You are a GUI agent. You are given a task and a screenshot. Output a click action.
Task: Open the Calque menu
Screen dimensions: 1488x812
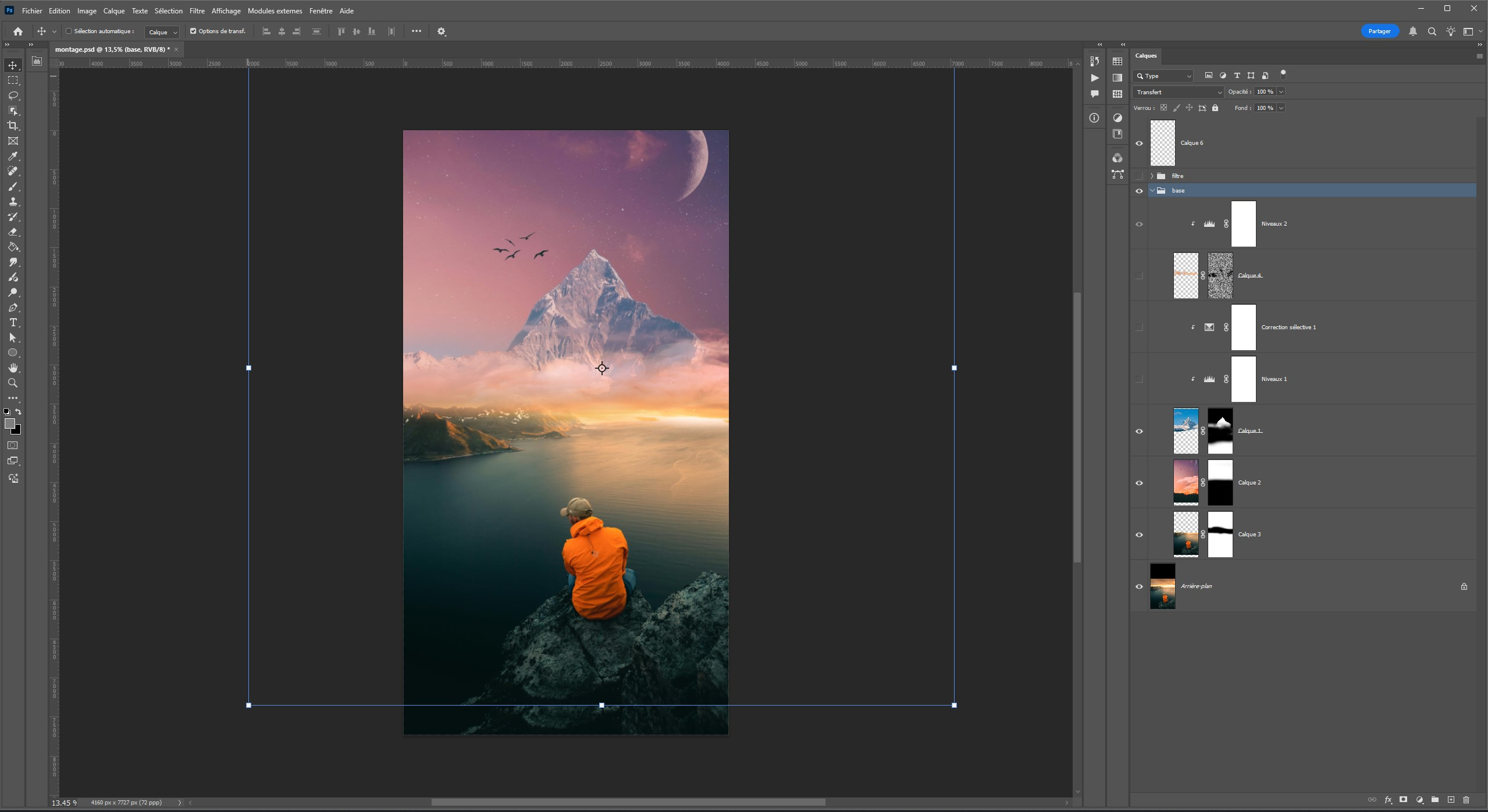[x=114, y=11]
